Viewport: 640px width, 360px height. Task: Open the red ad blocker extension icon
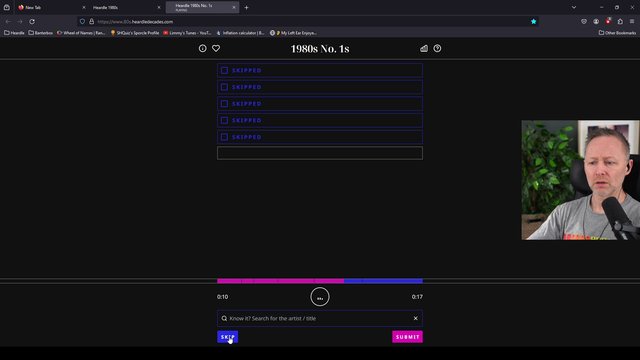pyautogui.click(x=608, y=21)
